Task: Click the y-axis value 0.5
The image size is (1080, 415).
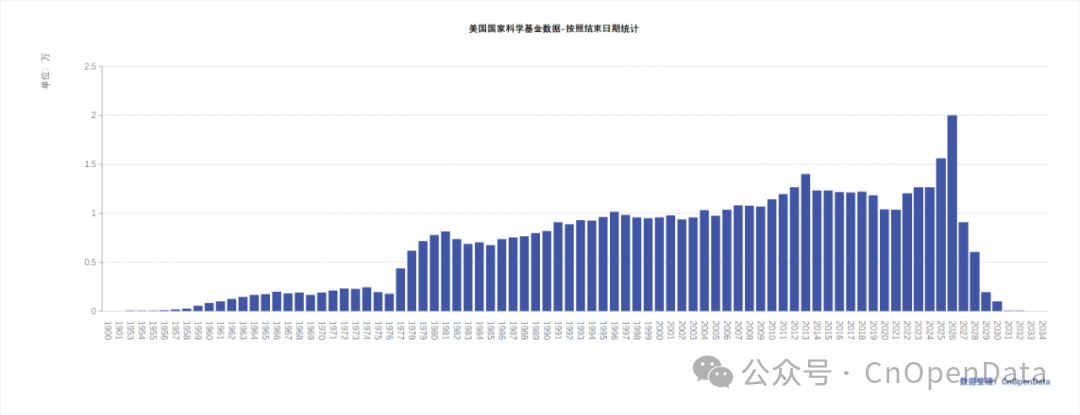Action: (90, 262)
